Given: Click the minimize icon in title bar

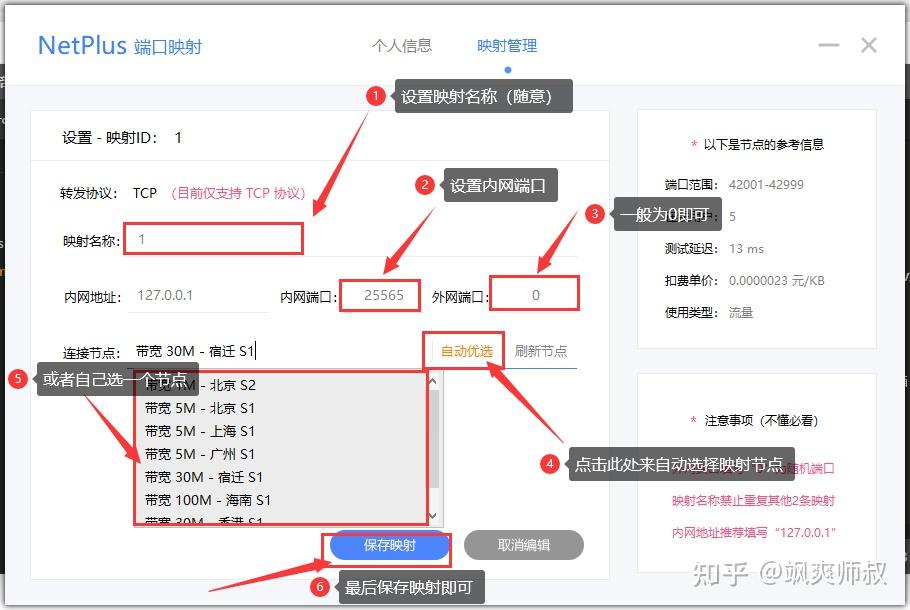Looking at the screenshot, I should (828, 44).
